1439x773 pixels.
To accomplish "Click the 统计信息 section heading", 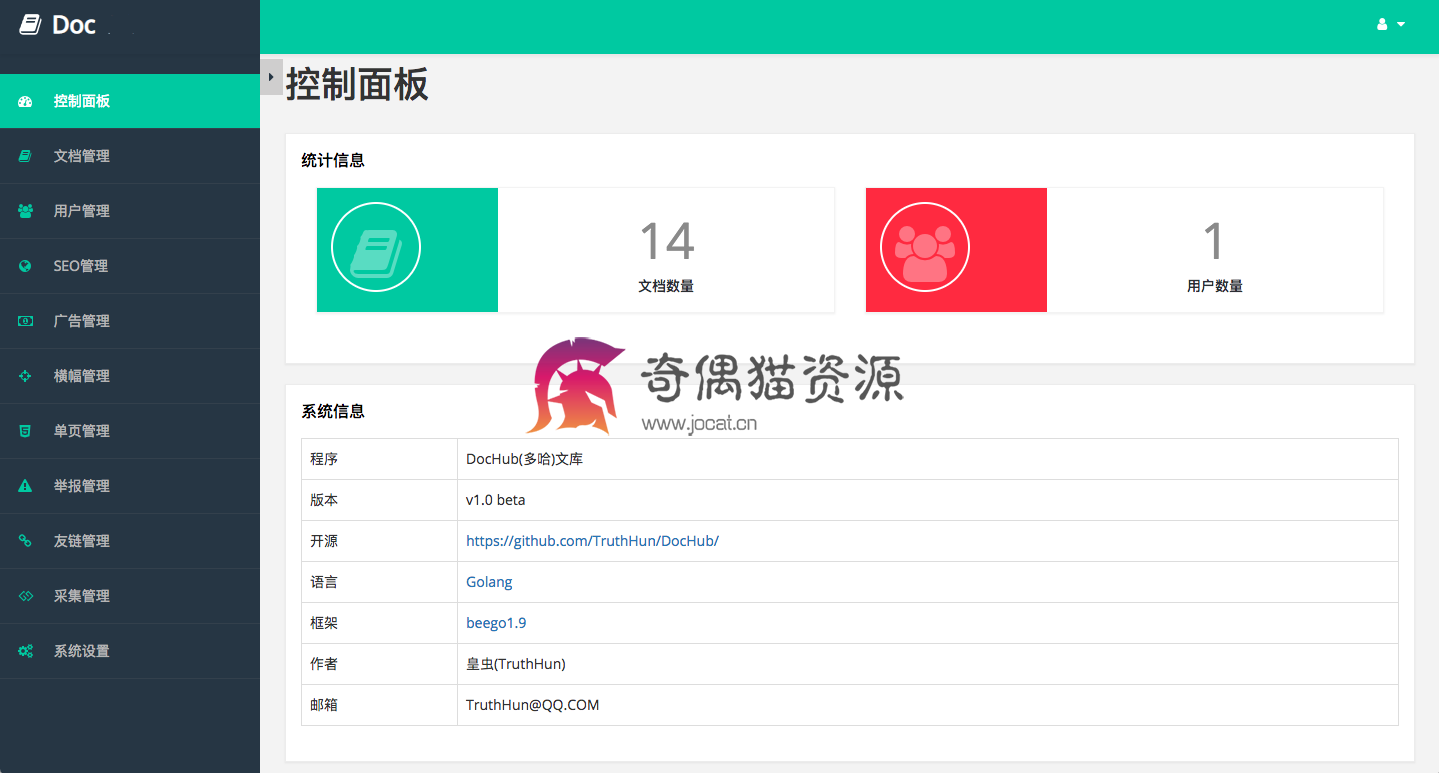I will click(333, 160).
